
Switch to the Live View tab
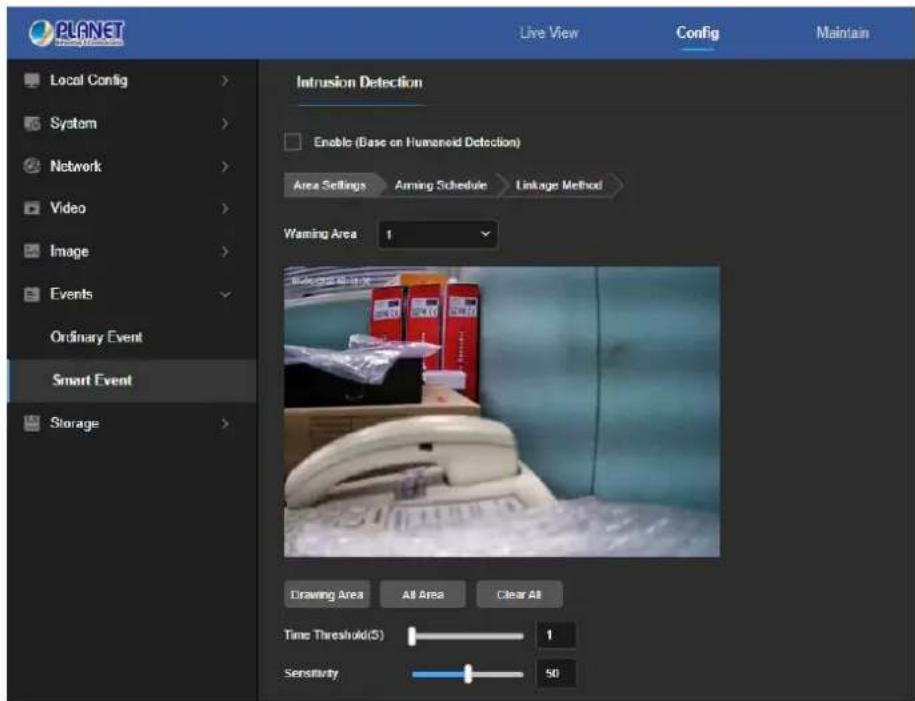[x=549, y=33]
